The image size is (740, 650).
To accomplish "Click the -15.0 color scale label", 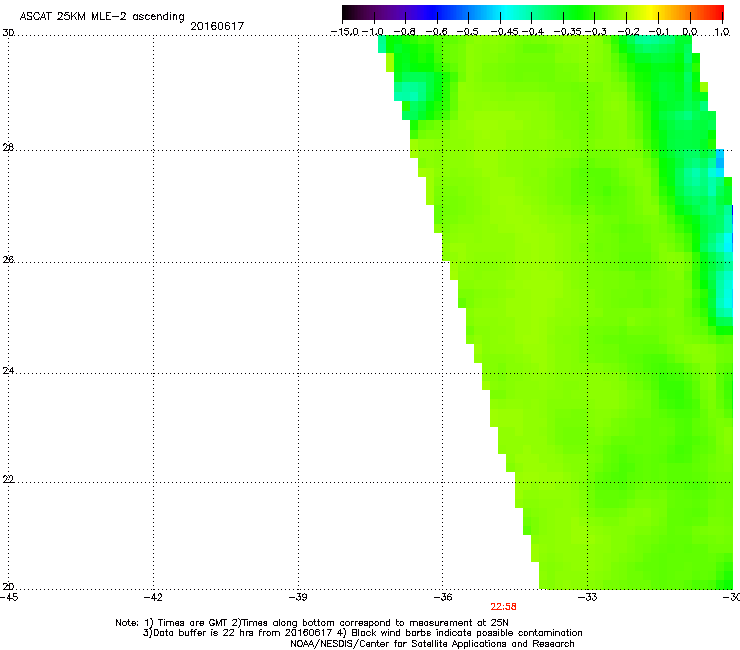I will 345,32.
